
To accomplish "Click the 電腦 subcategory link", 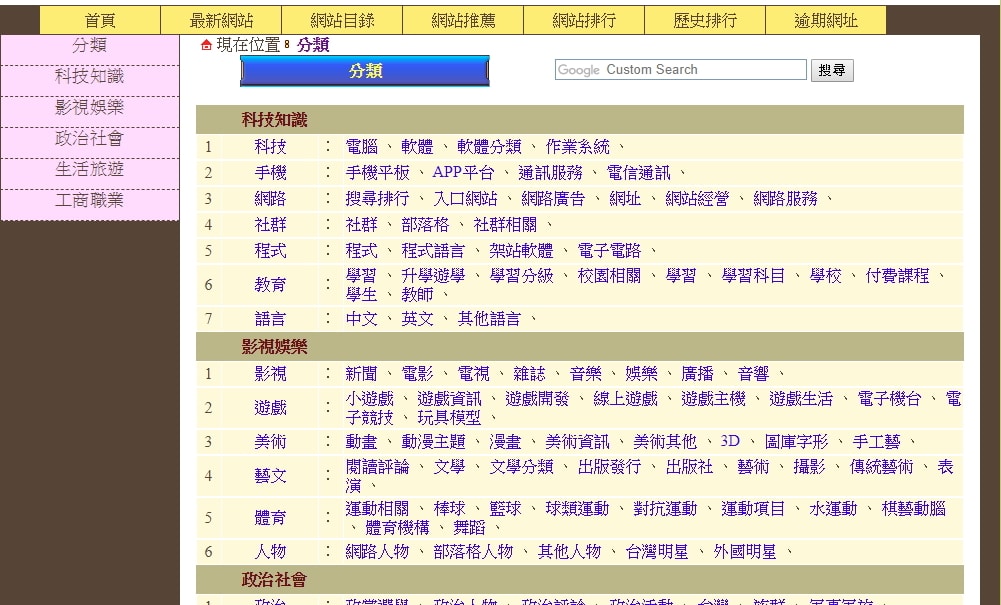I will coord(361,147).
